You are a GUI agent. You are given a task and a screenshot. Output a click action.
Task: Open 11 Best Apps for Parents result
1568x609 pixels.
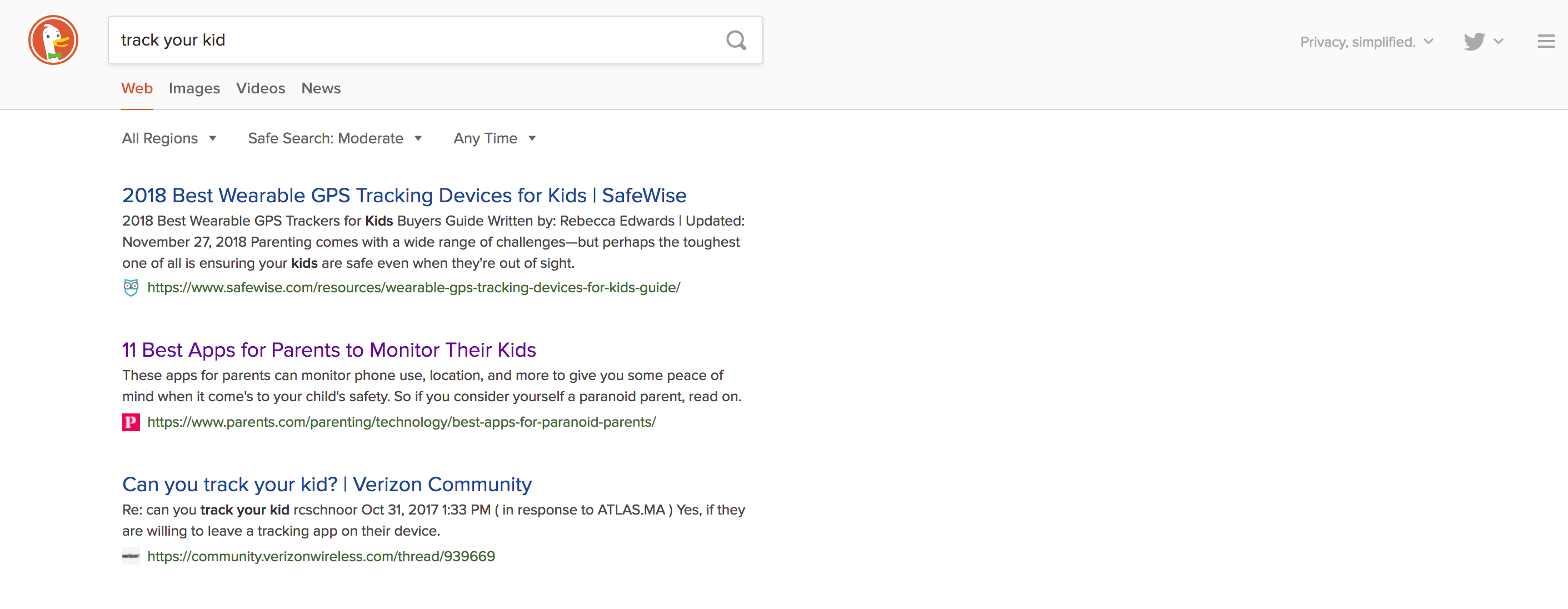click(329, 350)
